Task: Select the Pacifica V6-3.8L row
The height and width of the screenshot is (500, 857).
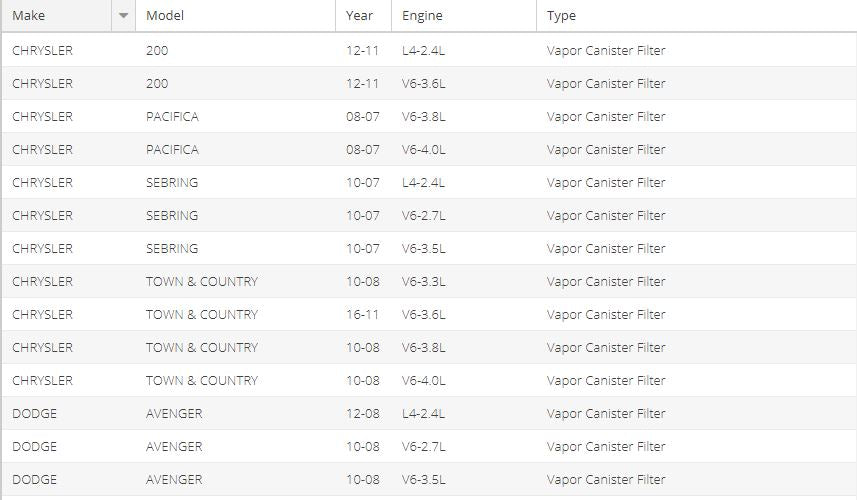Action: pos(428,116)
